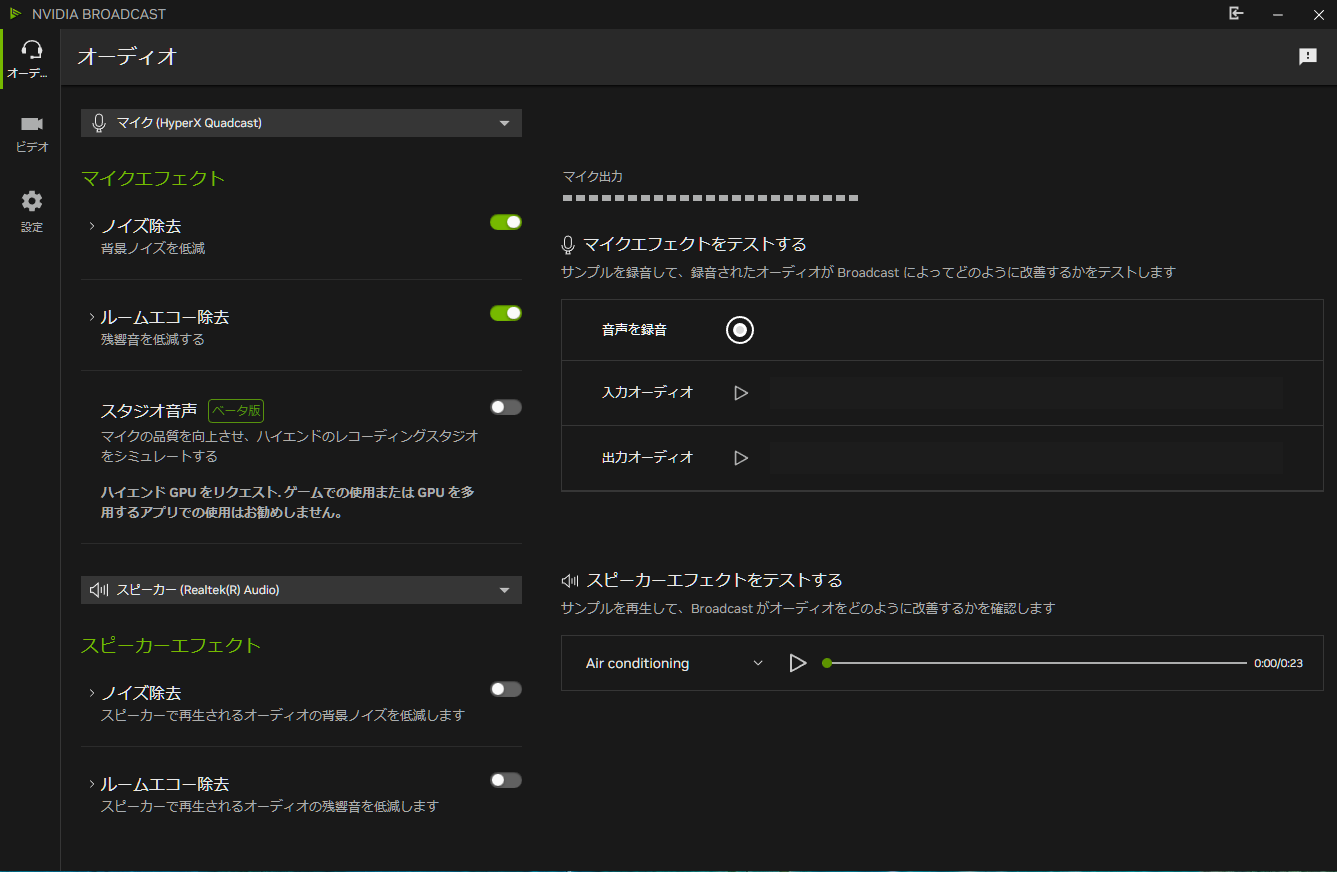Click the 残響音を低減する description text
This screenshot has width=1337, height=872.
pyautogui.click(x=153, y=339)
